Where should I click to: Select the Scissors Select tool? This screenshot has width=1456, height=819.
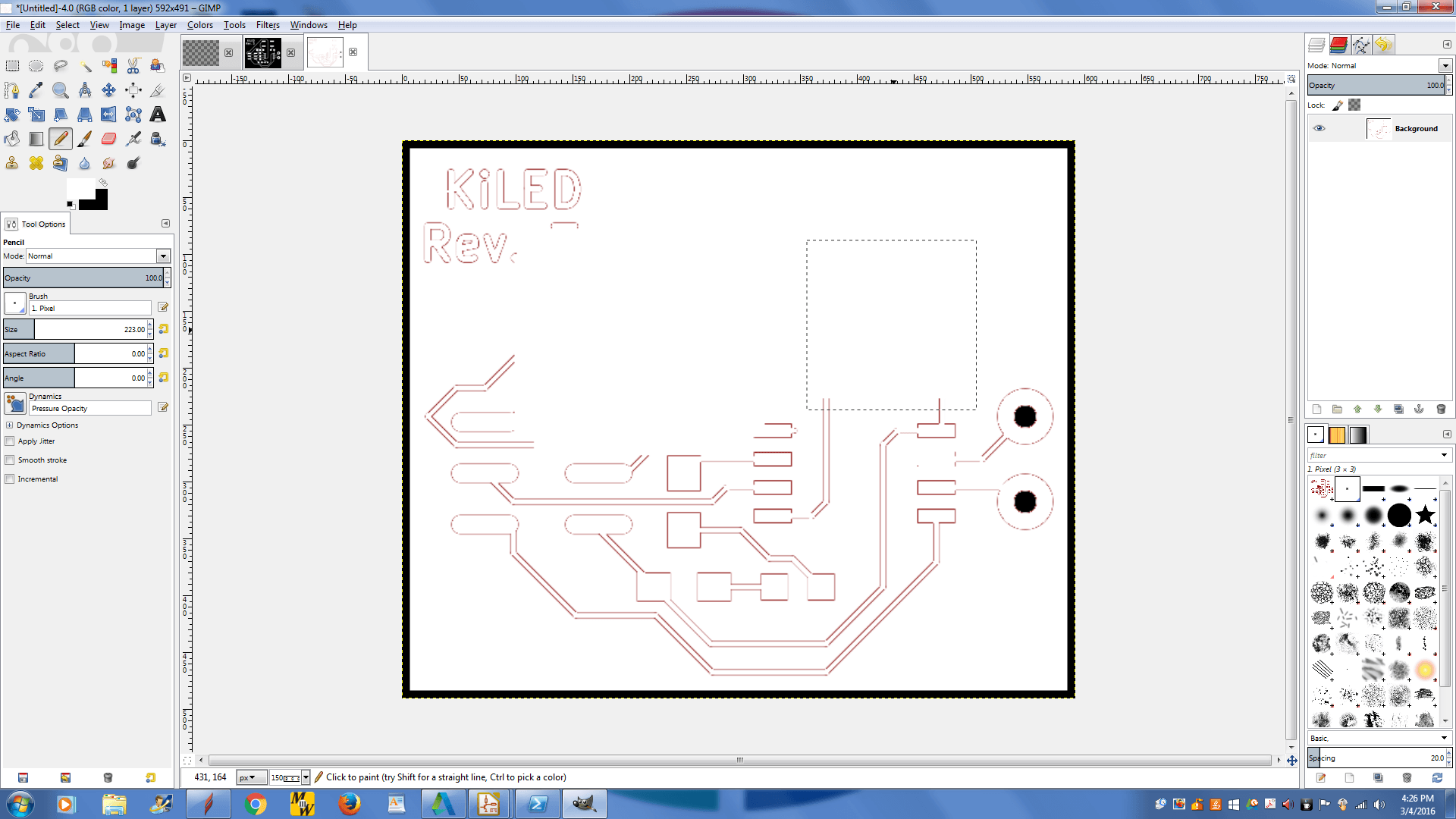(x=133, y=66)
